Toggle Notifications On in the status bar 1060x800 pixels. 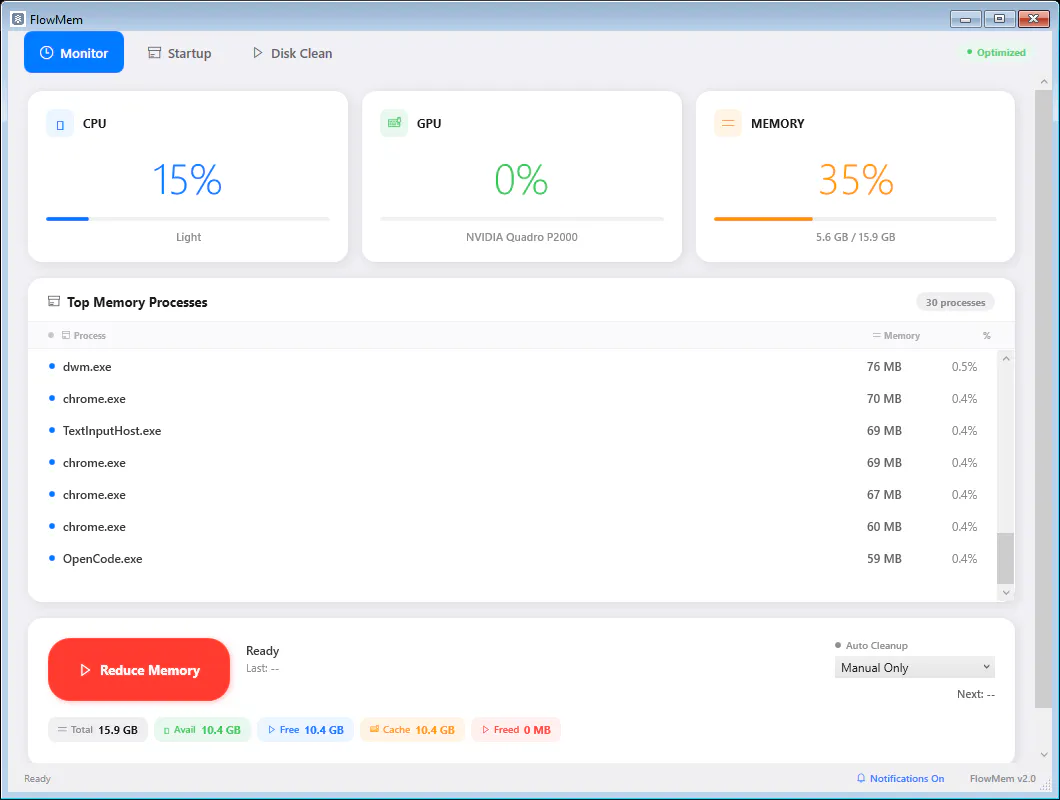click(900, 778)
